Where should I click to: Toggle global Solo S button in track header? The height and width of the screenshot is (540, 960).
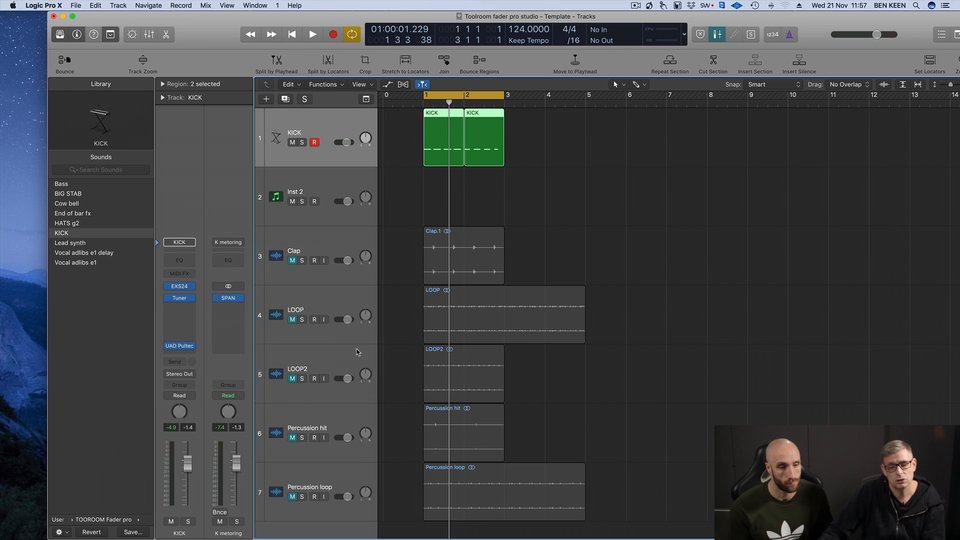(304, 99)
